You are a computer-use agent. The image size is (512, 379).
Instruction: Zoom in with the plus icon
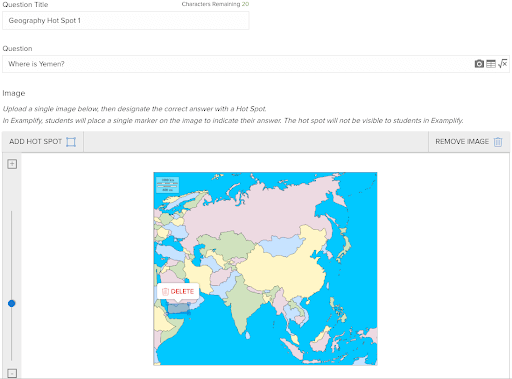point(12,164)
